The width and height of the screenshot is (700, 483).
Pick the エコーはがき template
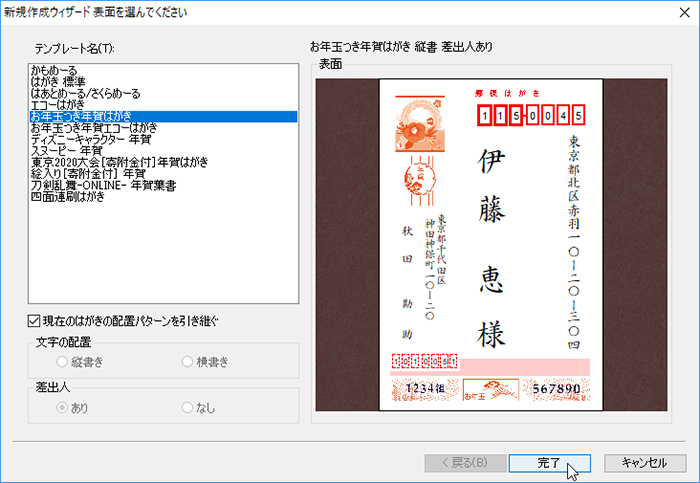click(x=59, y=105)
